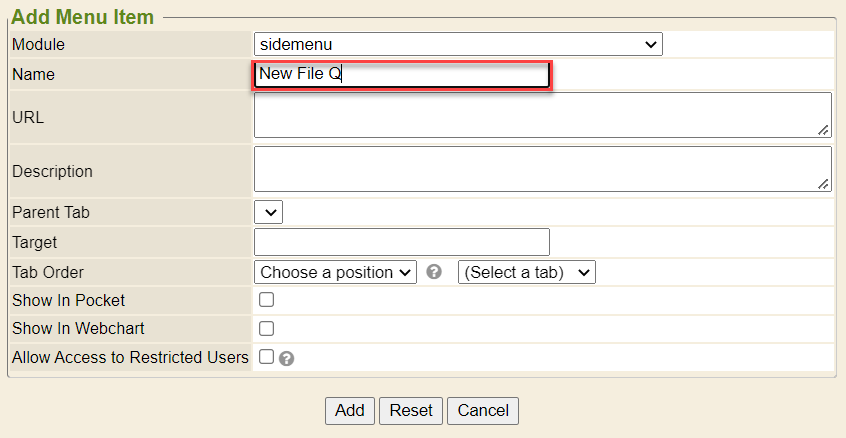Viewport: 846px width, 438px height.
Task: Click the Add Menu Item heading
Action: [83, 17]
